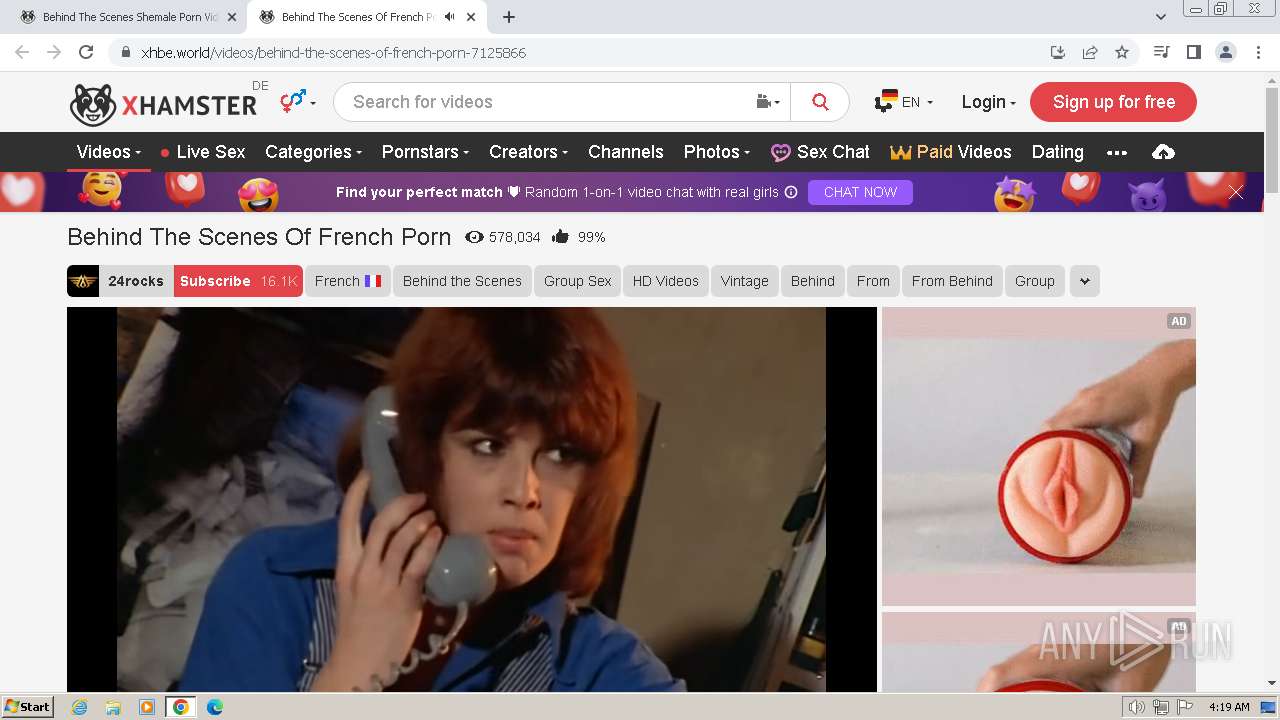Expand the Photos menu

(716, 152)
